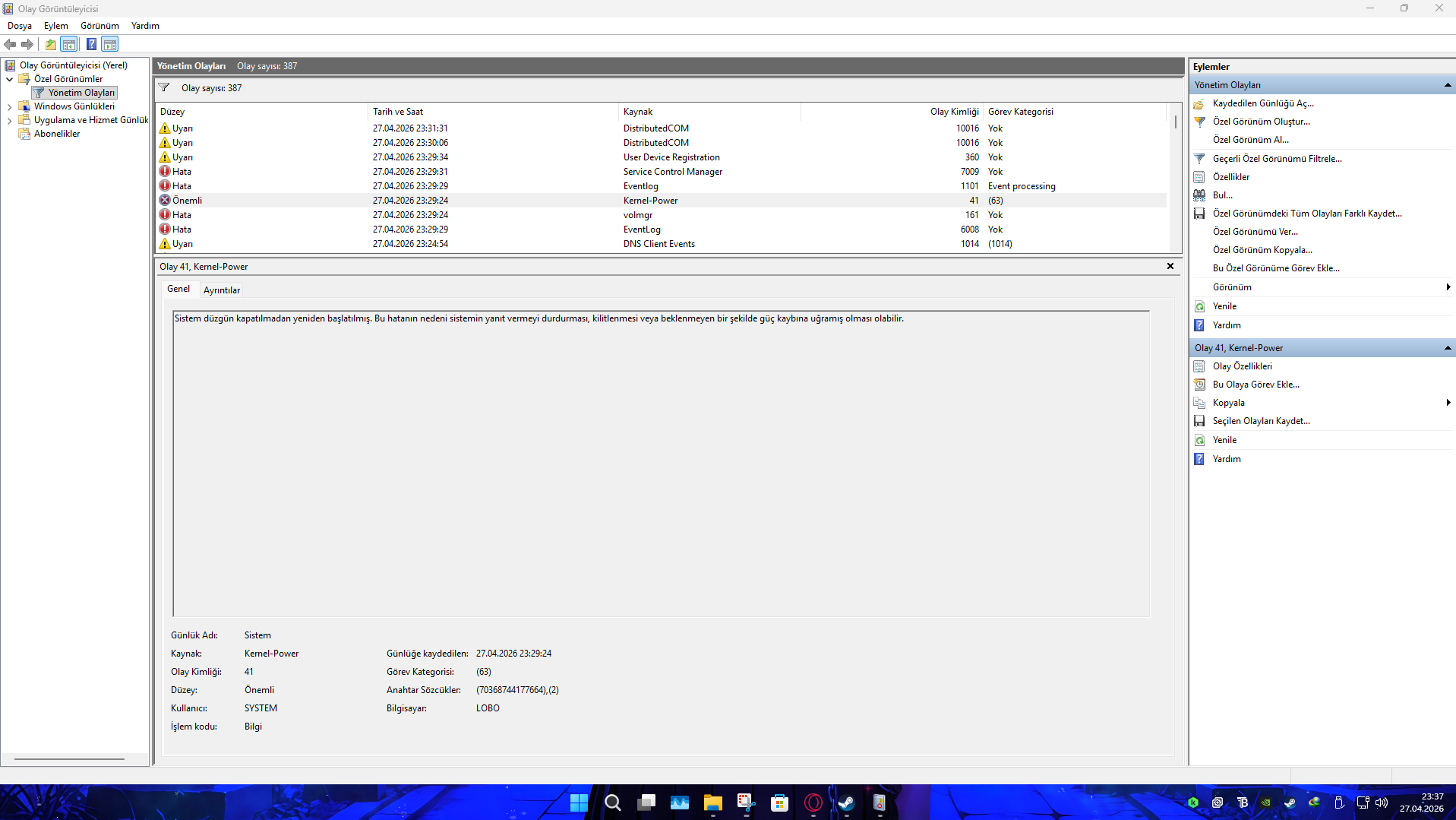Open the Yardım menu in the menu bar
The height and width of the screenshot is (820, 1456).
click(145, 26)
